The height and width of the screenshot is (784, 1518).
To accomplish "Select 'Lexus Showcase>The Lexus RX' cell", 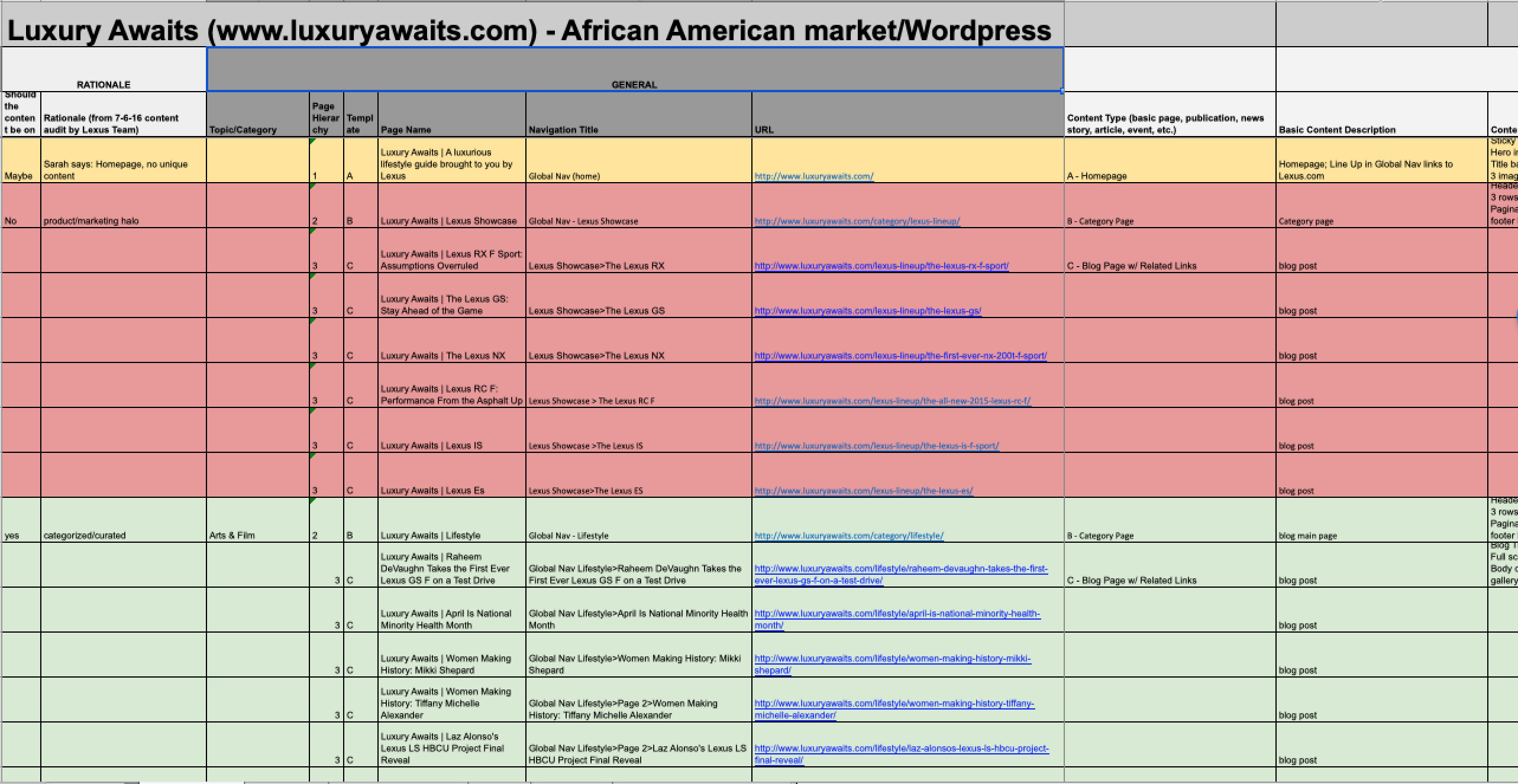I will tap(639, 250).
